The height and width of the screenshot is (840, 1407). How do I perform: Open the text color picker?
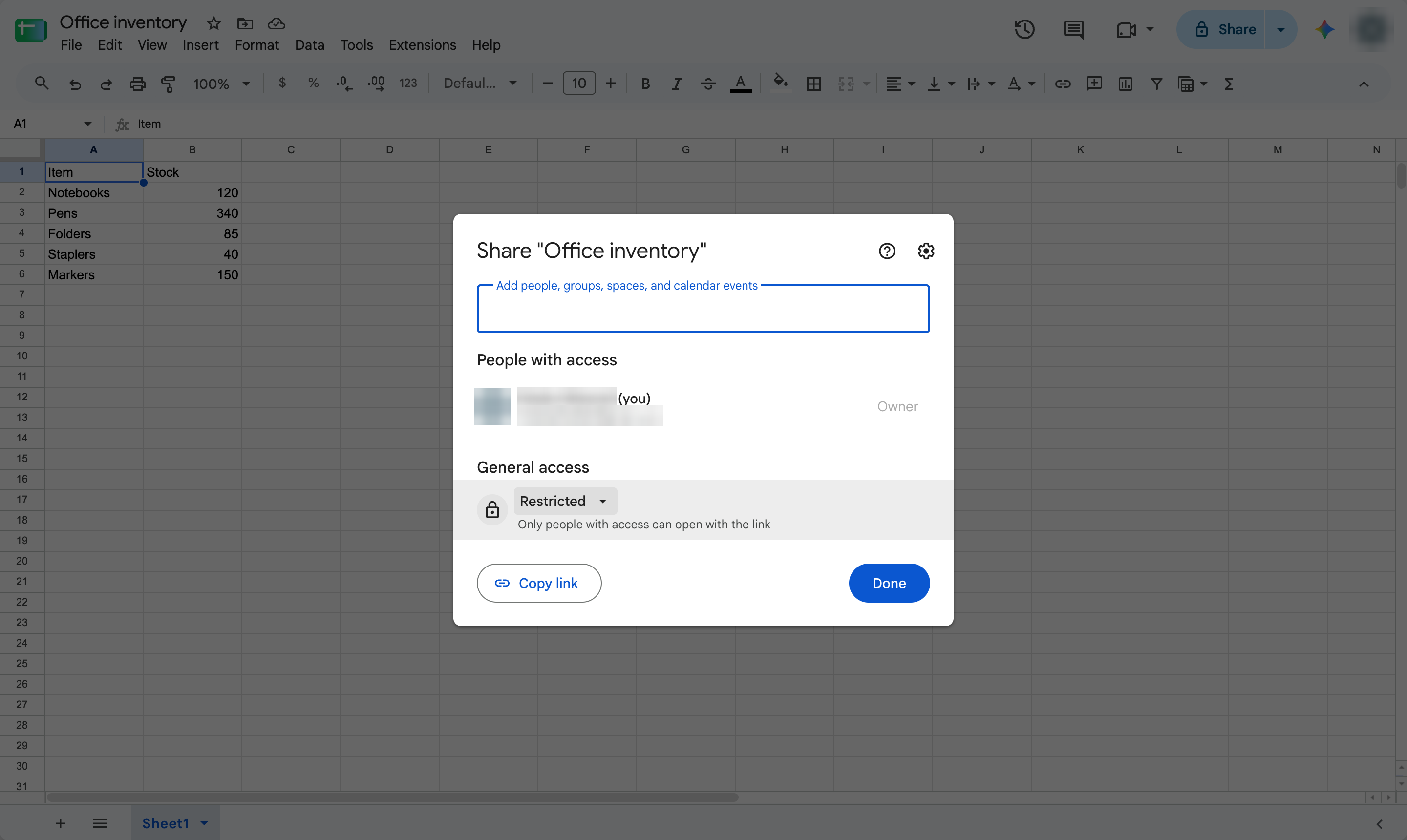(741, 84)
